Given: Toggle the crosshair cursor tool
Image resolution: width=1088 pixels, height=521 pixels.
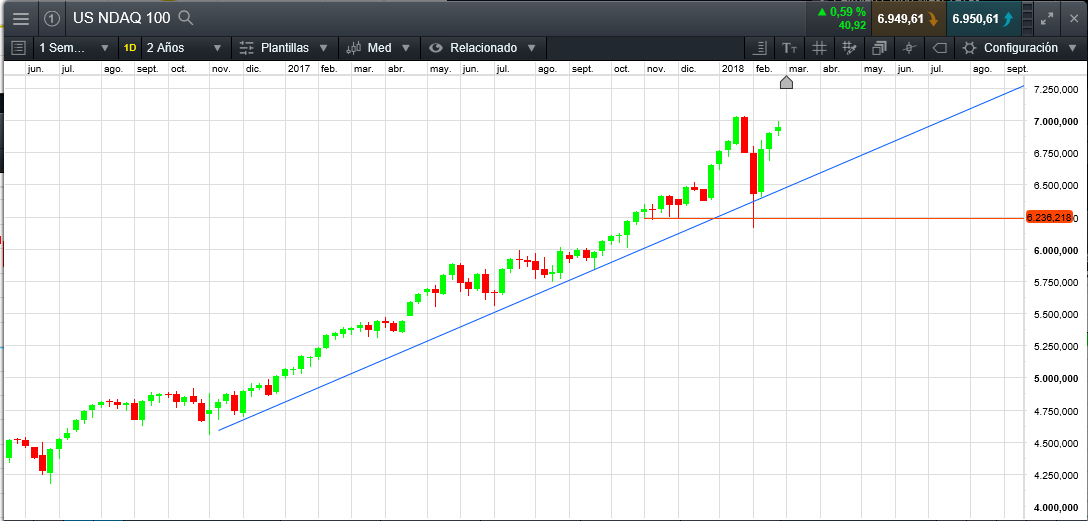Looking at the screenshot, I should click(x=909, y=48).
